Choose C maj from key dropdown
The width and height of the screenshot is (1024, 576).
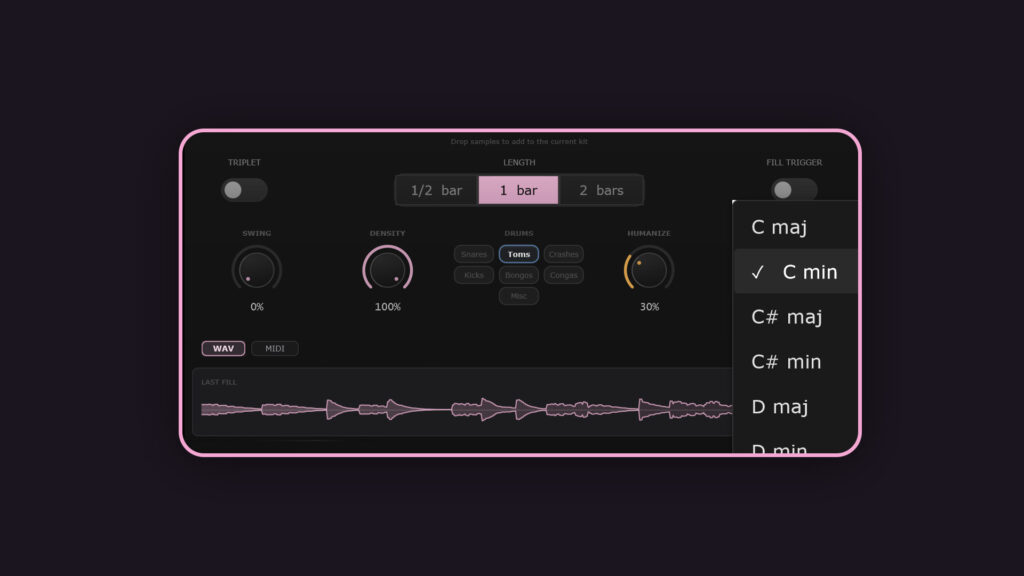point(795,227)
